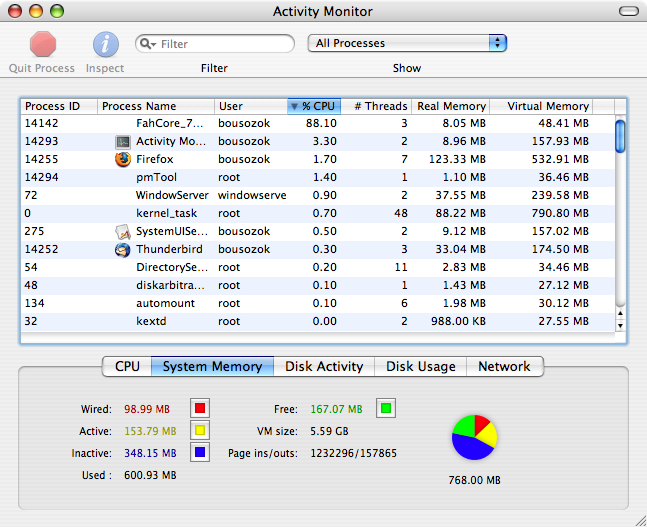Click the 988.00 KB memory value
The width and height of the screenshot is (647, 527).
pos(458,321)
